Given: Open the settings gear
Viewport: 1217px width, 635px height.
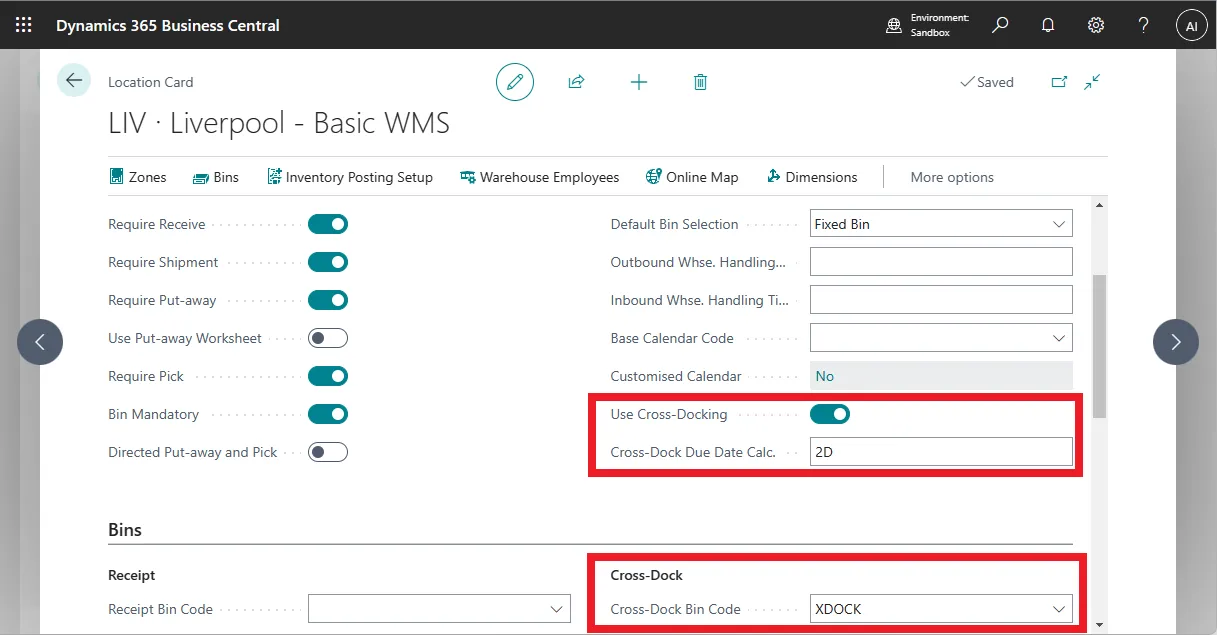Looking at the screenshot, I should click(x=1096, y=25).
